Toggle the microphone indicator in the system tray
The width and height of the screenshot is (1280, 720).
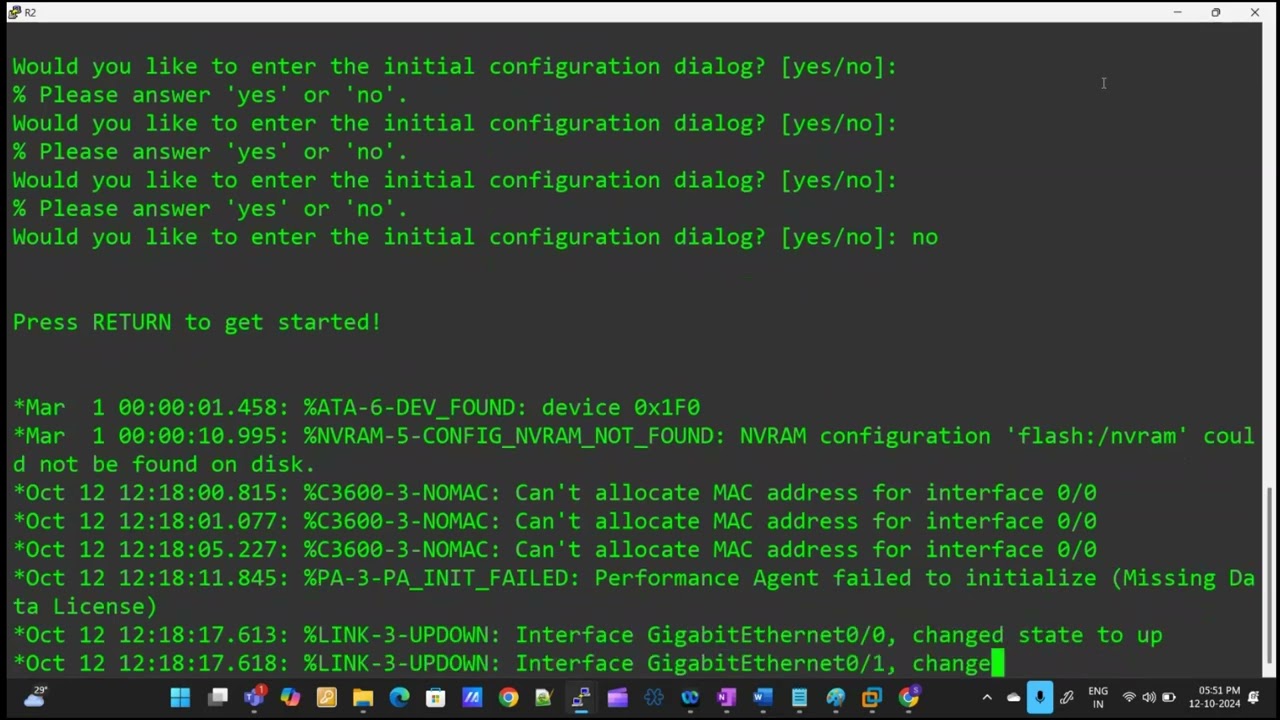click(x=1040, y=698)
